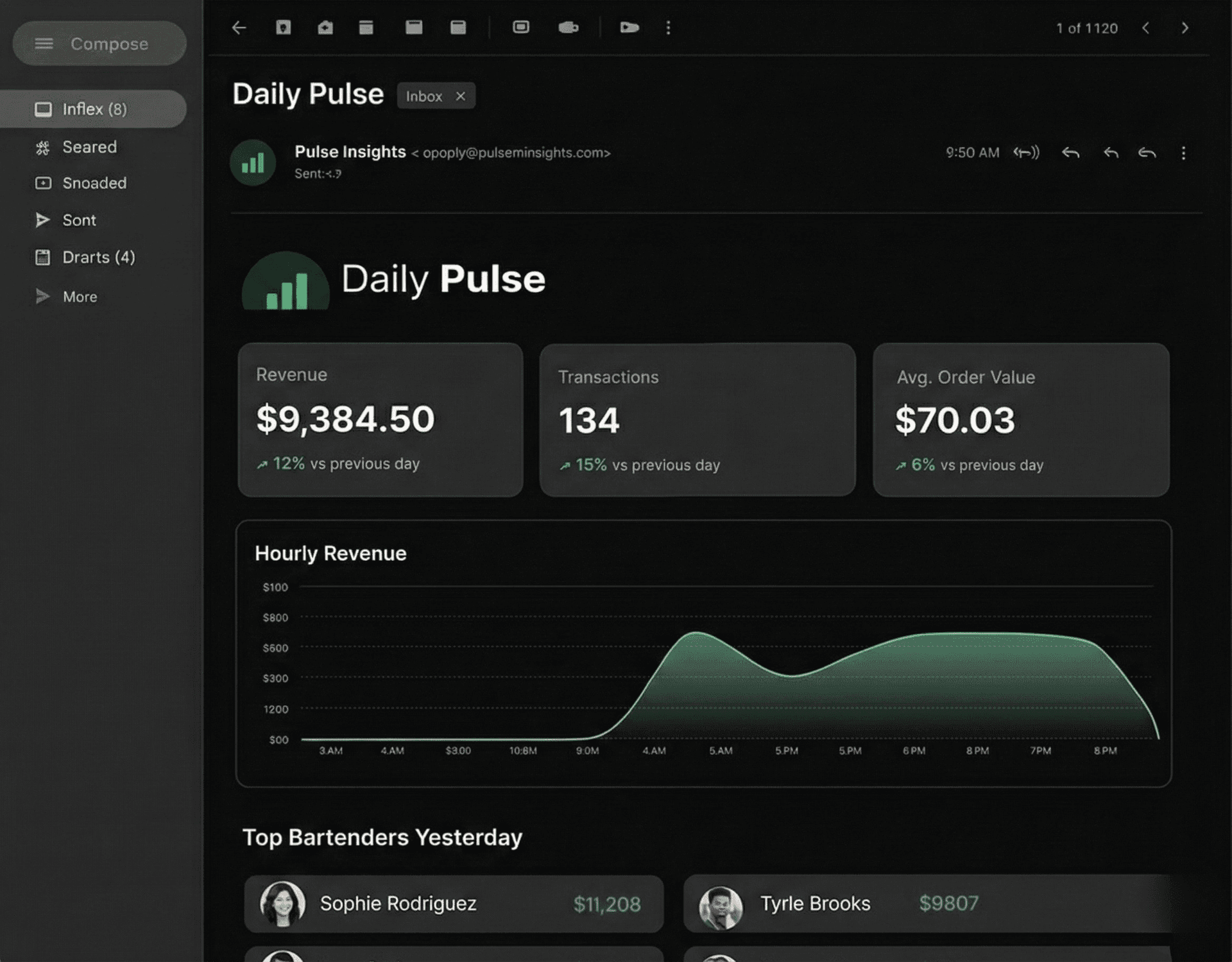Remove the Inbox label from the email

[x=461, y=96]
